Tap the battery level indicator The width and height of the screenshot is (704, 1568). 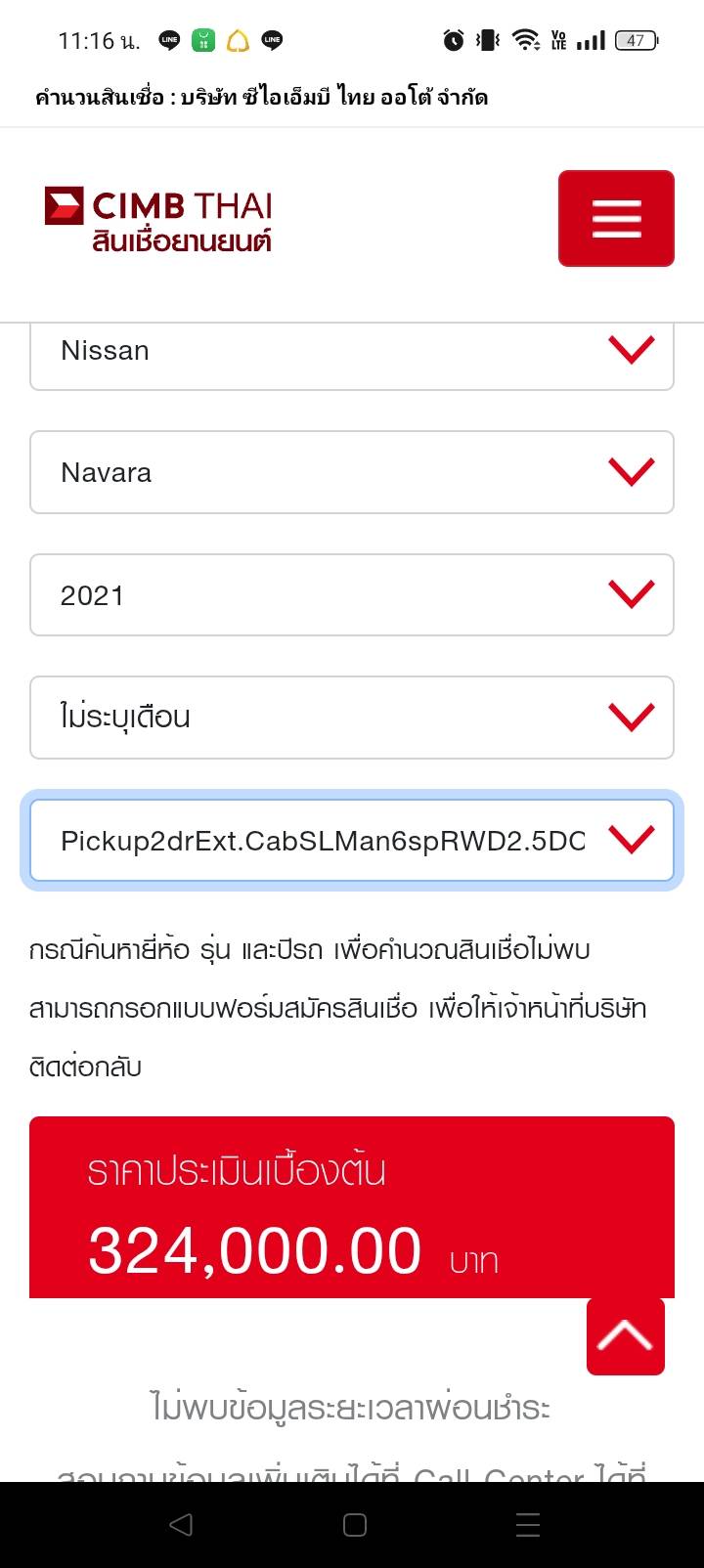pos(636,40)
